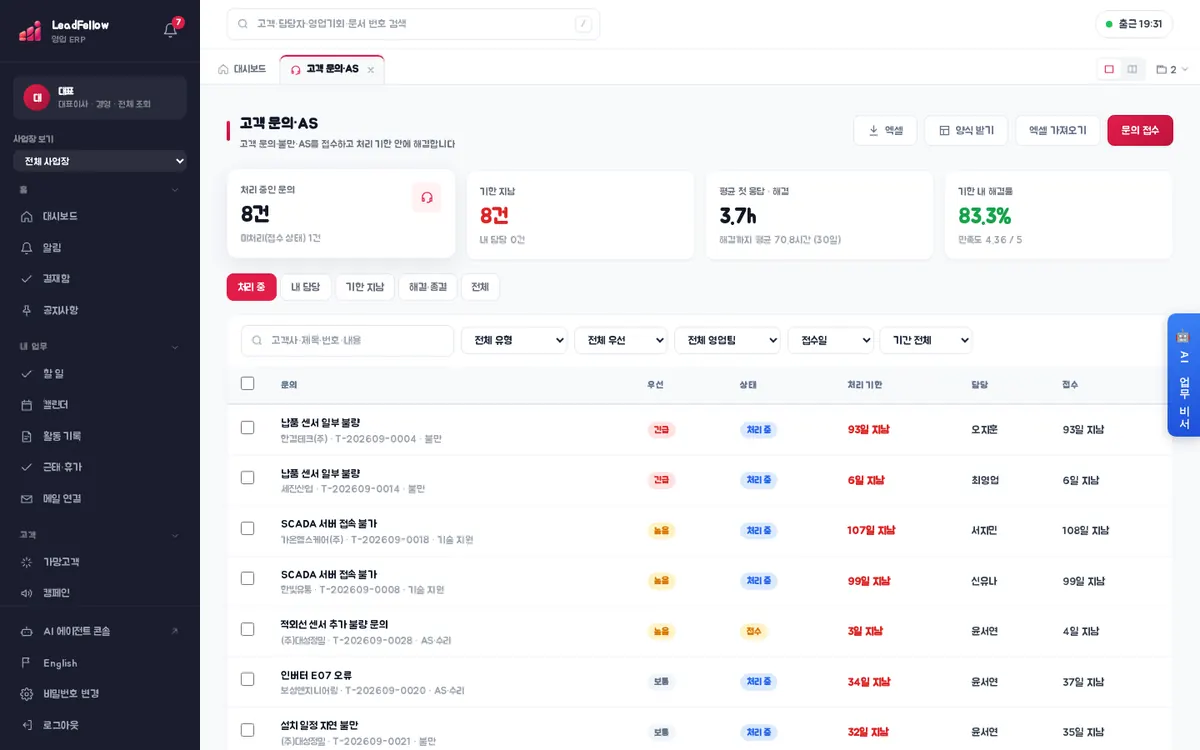Click the 83.3% 기한 내 해결률 card
The width and height of the screenshot is (1200, 750).
pyautogui.click(x=1058, y=214)
